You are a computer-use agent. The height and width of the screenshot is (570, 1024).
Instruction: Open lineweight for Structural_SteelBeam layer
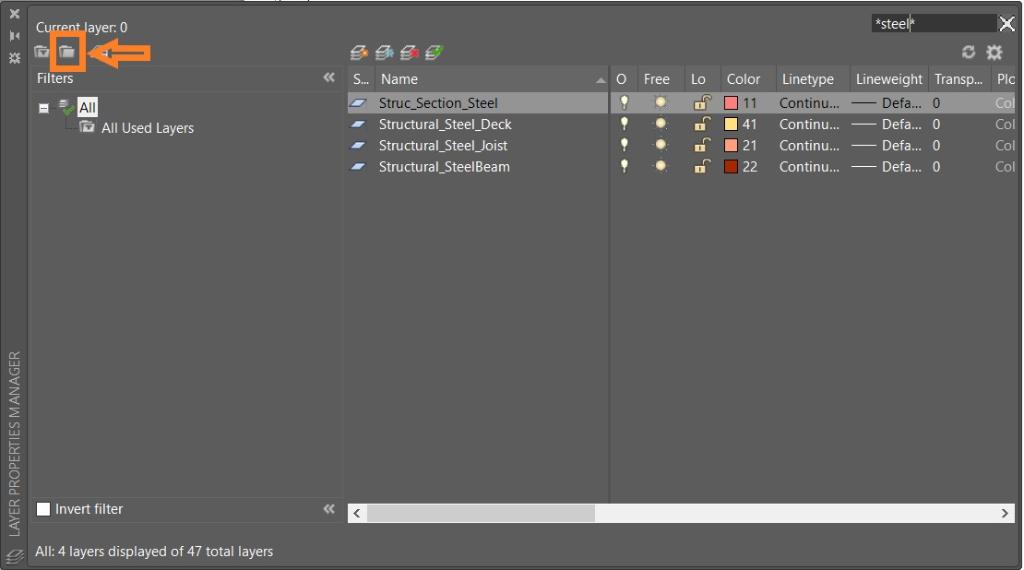(x=888, y=166)
